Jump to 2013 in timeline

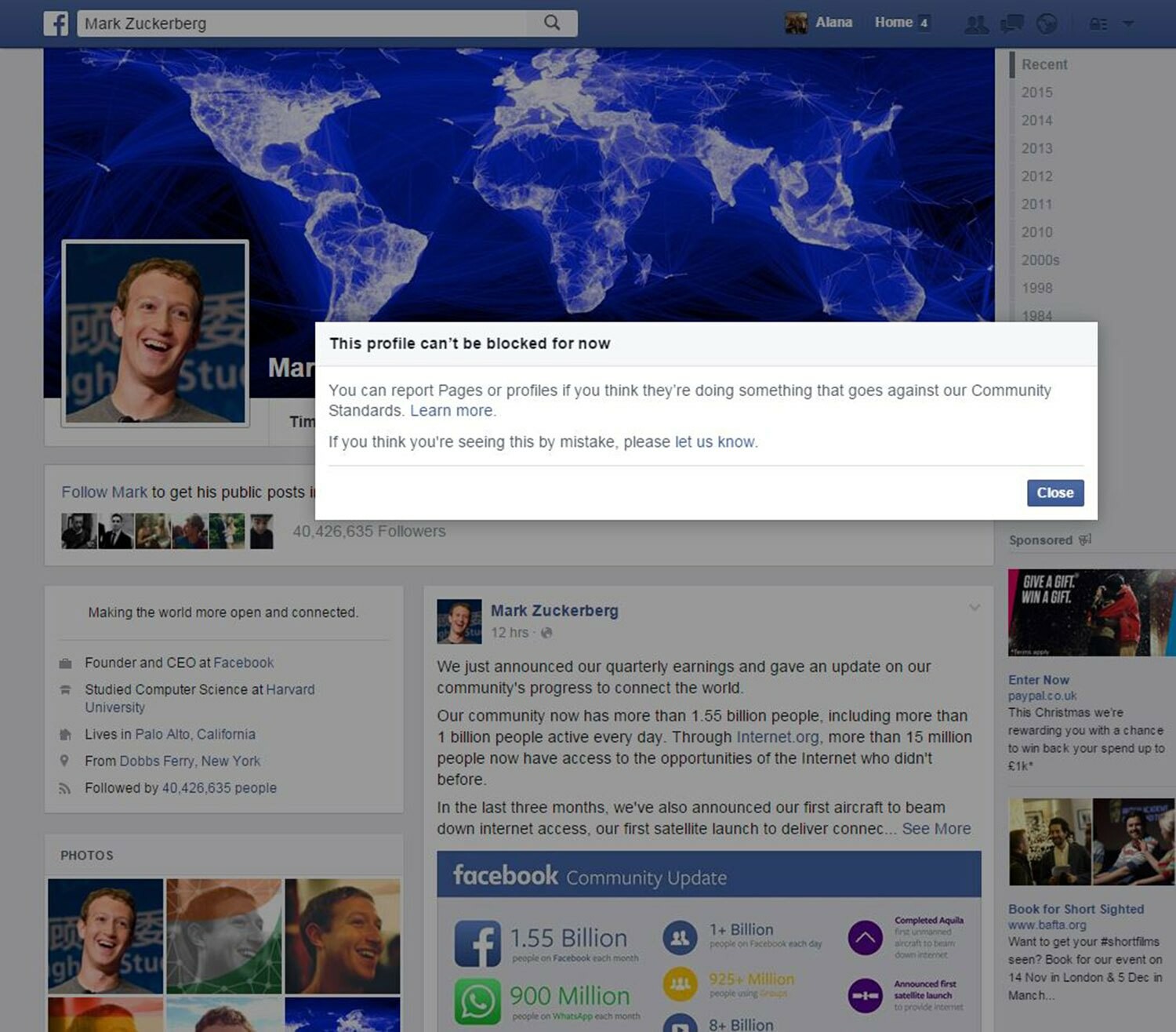click(x=1036, y=148)
